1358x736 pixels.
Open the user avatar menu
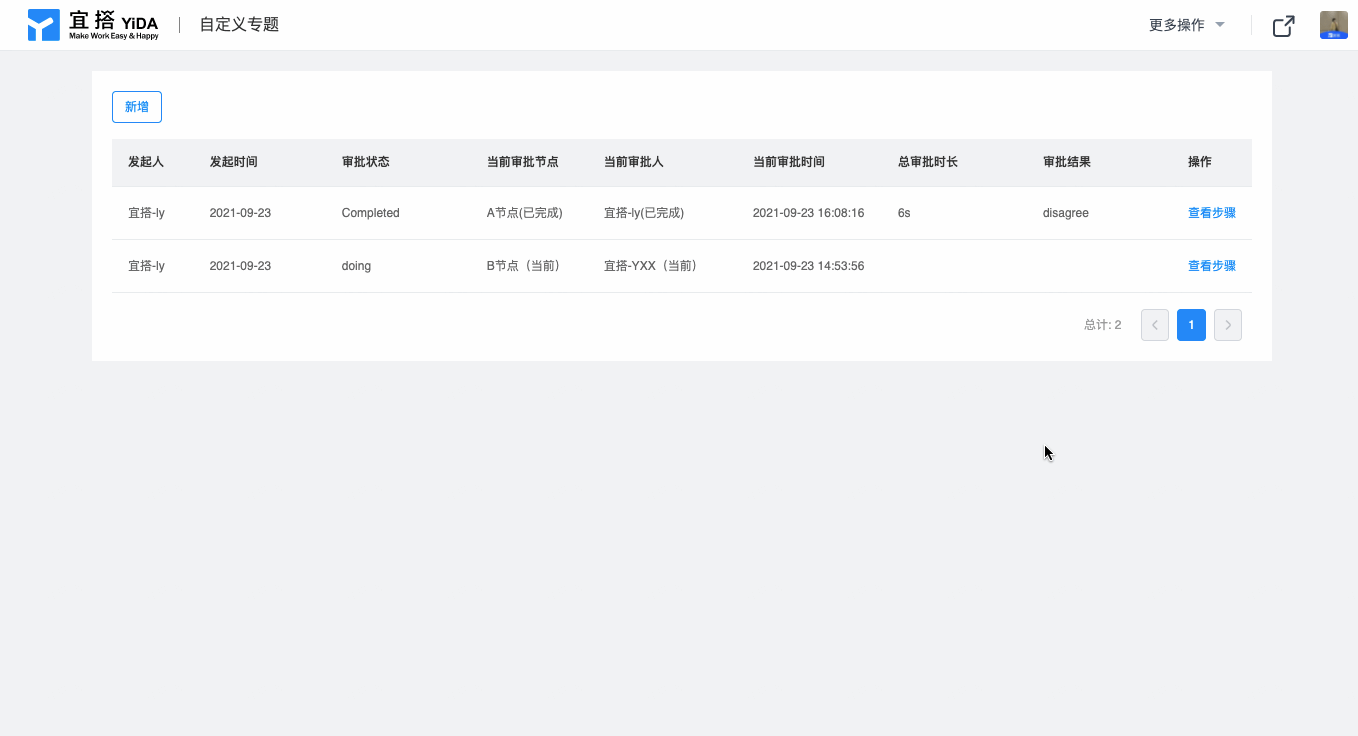point(1333,25)
